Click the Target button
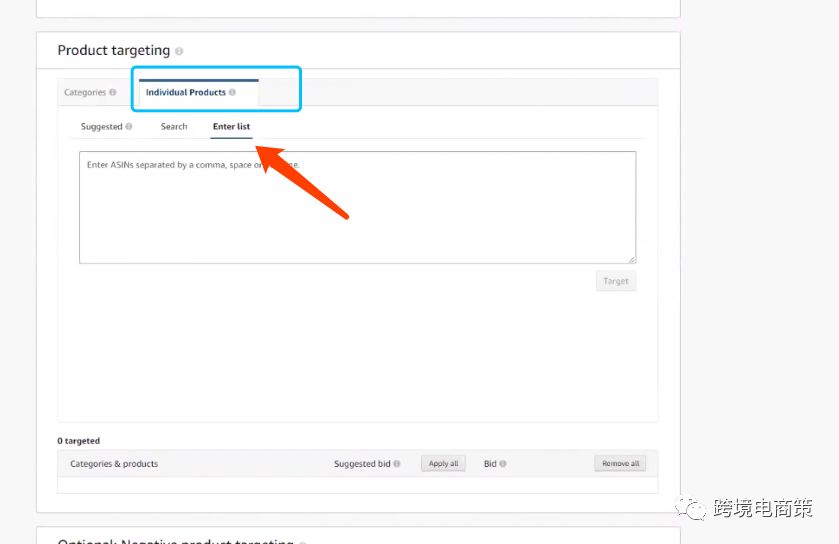Image resolution: width=839 pixels, height=544 pixels. 616,281
